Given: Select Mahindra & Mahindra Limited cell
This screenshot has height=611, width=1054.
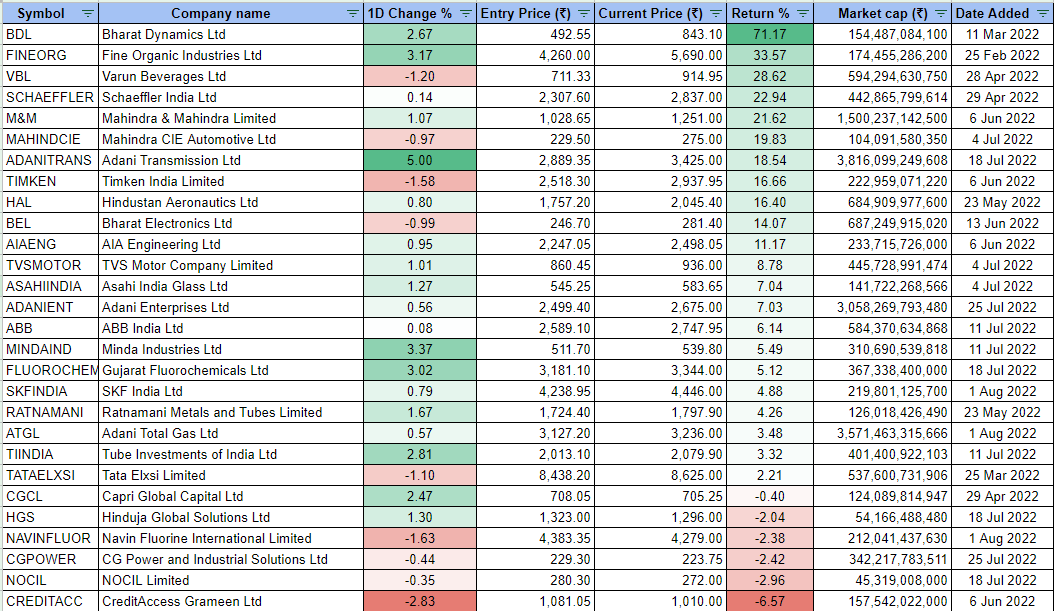Looking at the screenshot, I should pyautogui.click(x=231, y=118).
